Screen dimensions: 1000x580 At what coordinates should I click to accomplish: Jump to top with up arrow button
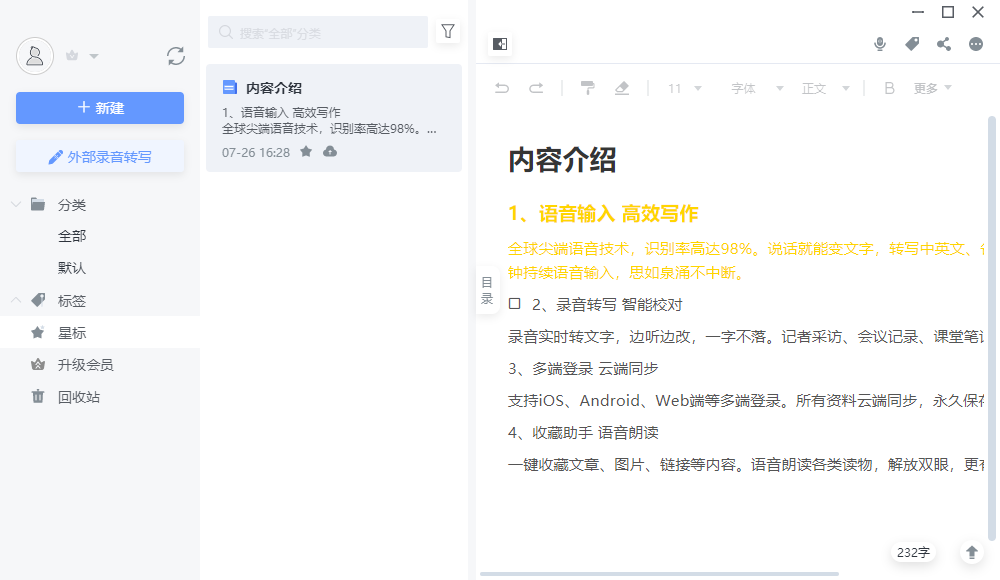click(x=971, y=553)
